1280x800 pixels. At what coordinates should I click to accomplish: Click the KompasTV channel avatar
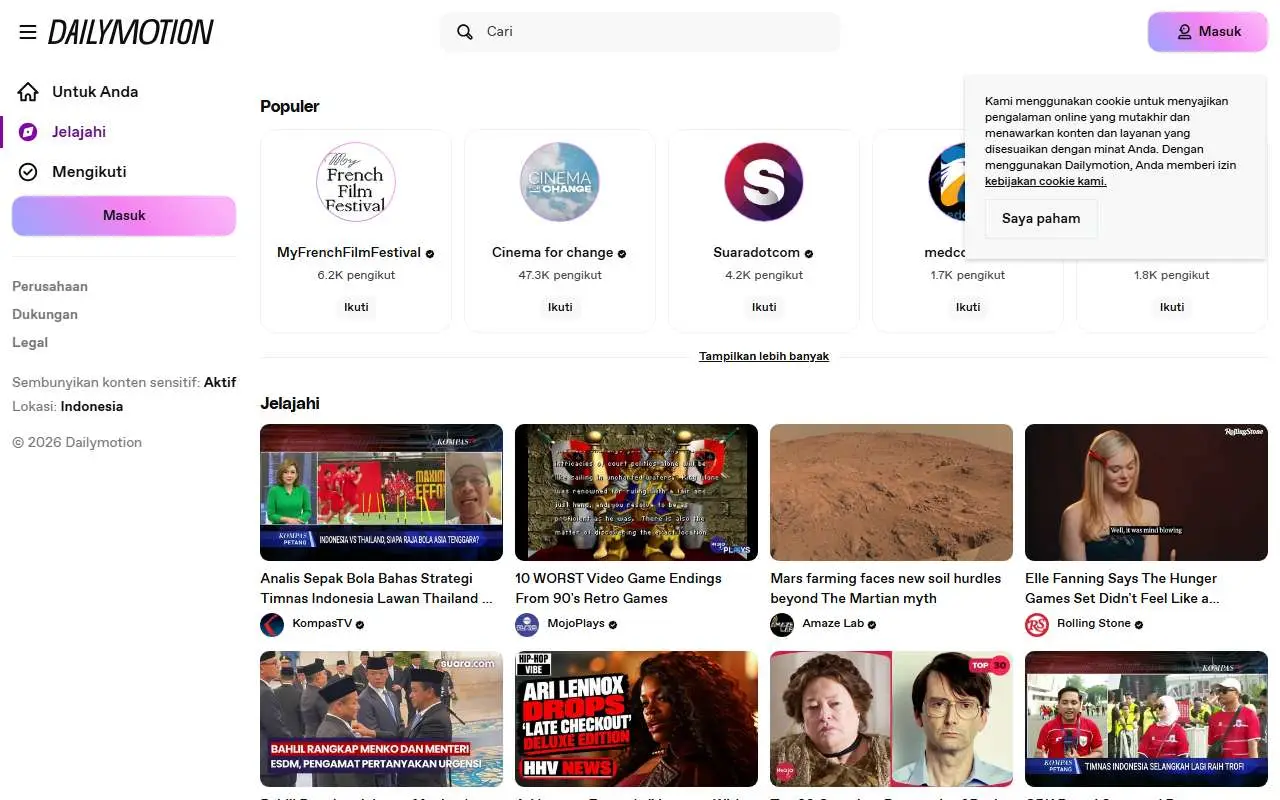[272, 625]
